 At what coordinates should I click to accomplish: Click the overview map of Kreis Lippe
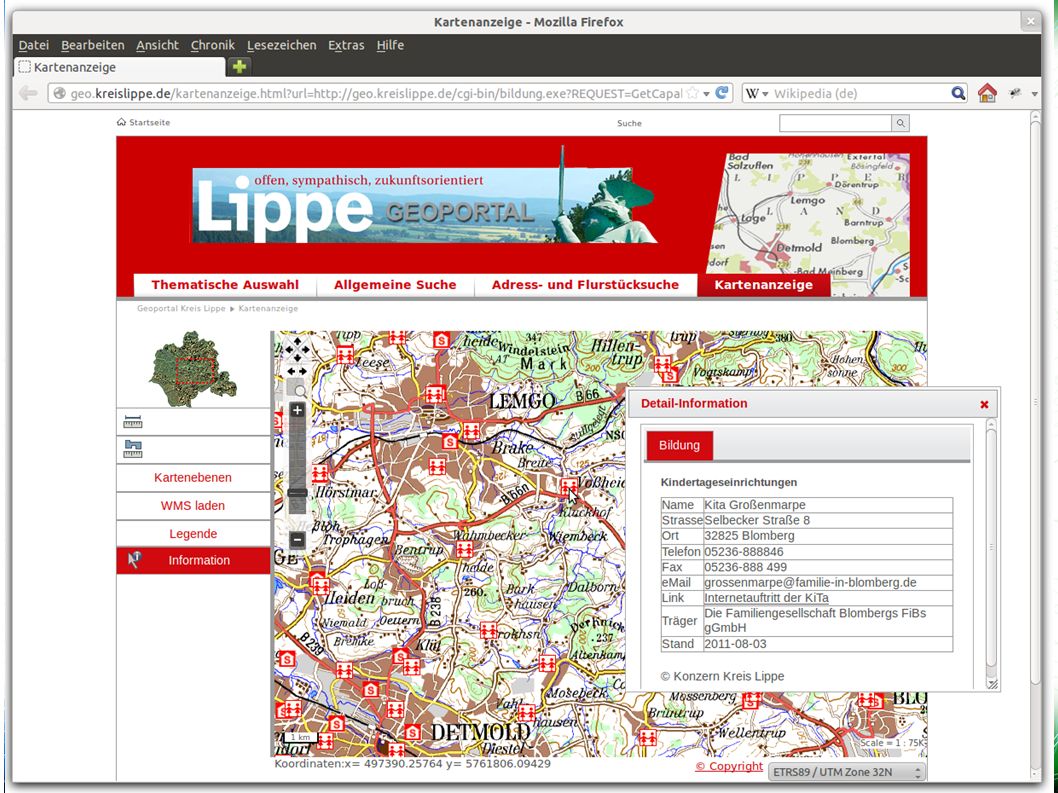(x=193, y=369)
